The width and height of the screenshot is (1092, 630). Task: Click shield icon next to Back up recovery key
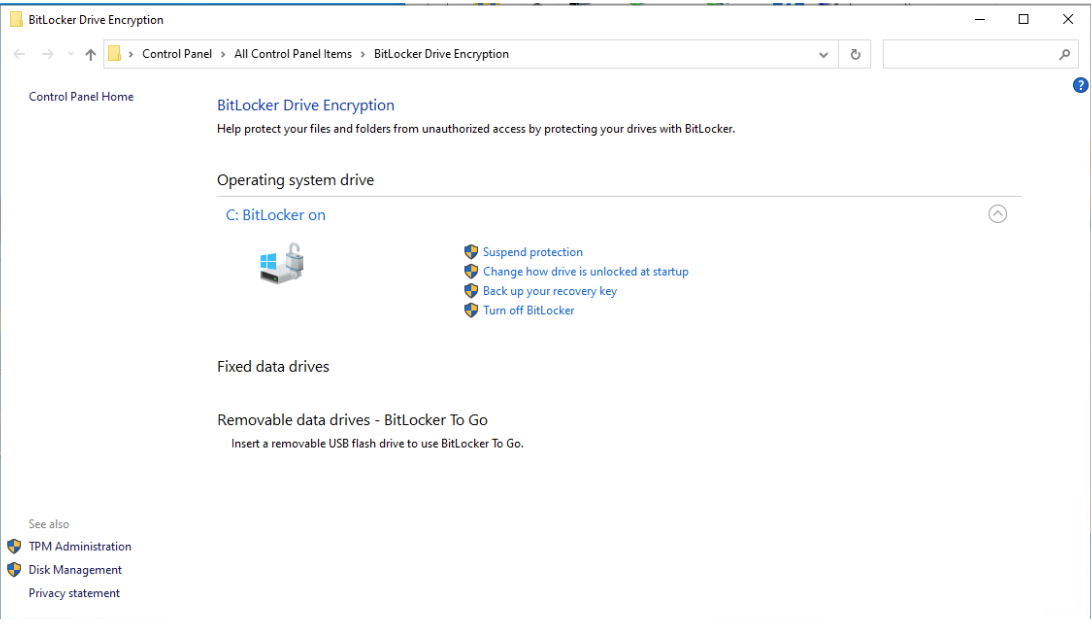click(x=471, y=291)
